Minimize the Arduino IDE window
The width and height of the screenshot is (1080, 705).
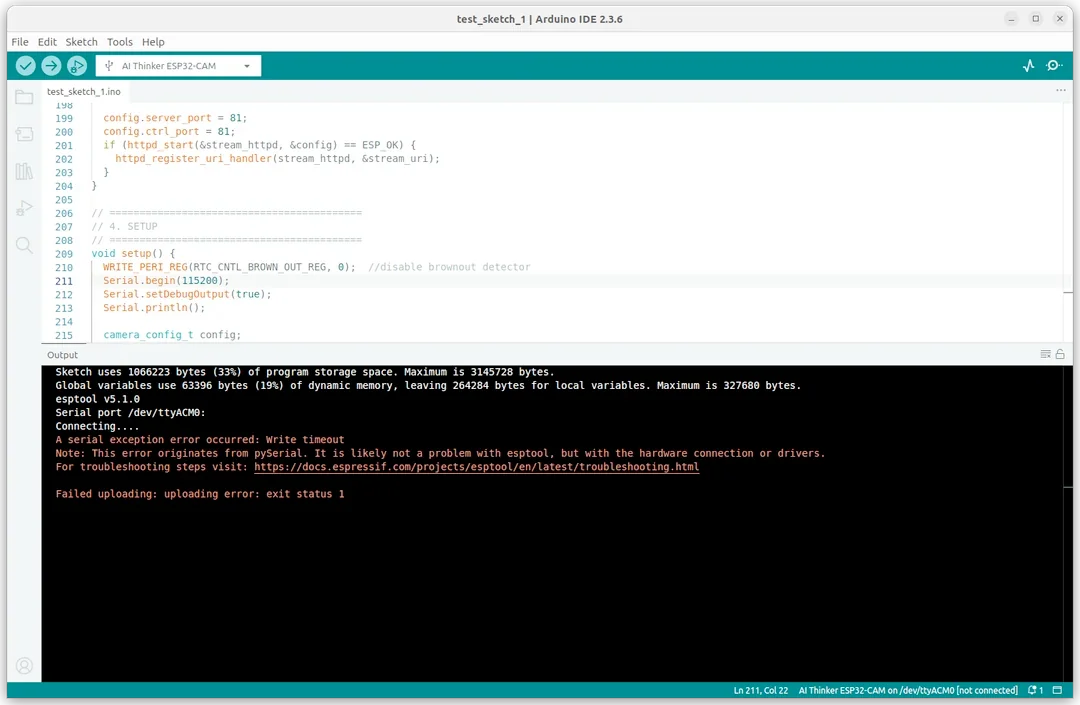1011,19
